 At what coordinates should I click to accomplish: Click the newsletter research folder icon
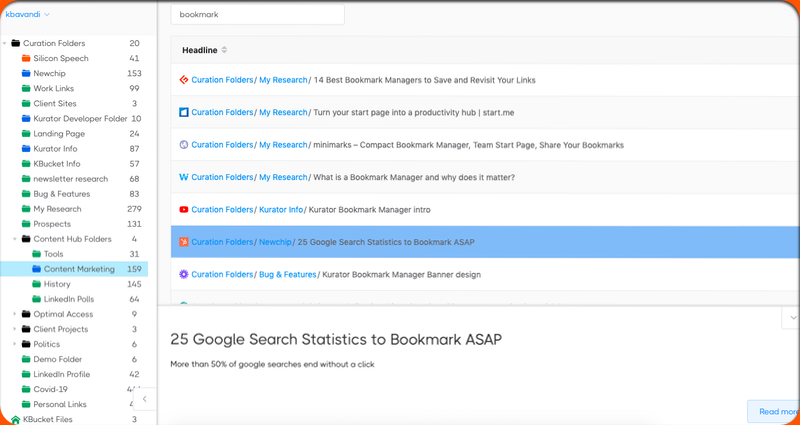pyautogui.click(x=26, y=179)
